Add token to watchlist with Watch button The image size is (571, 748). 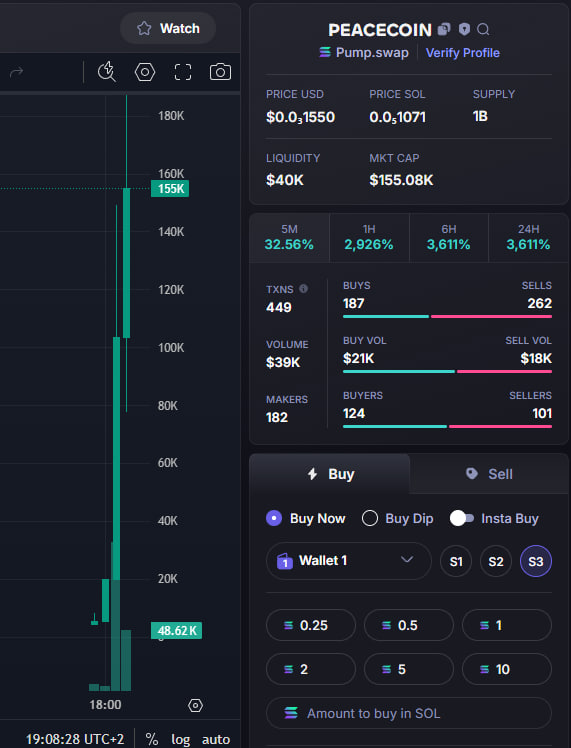[167, 29]
